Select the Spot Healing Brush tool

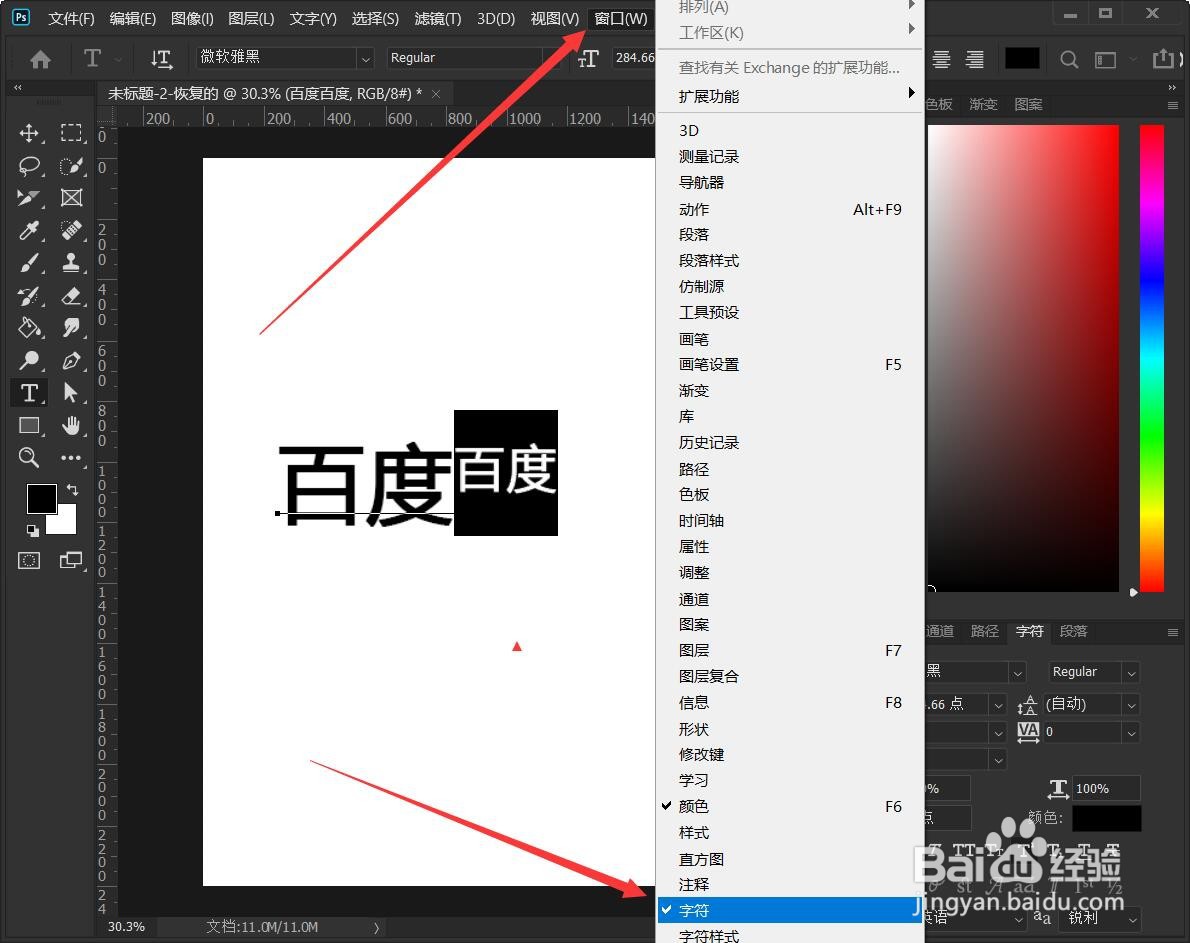tap(71, 230)
